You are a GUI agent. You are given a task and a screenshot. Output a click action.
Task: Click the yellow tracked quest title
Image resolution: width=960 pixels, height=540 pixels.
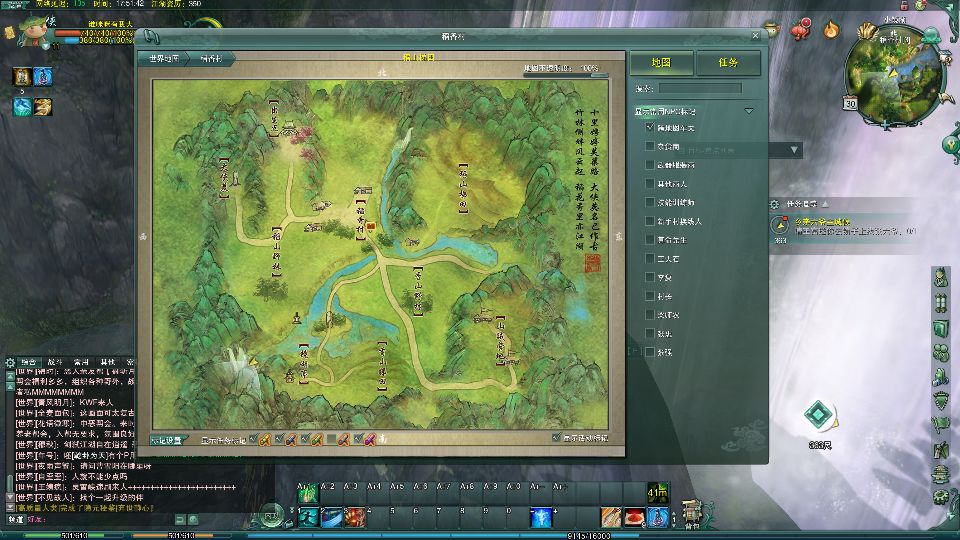pyautogui.click(x=822, y=222)
